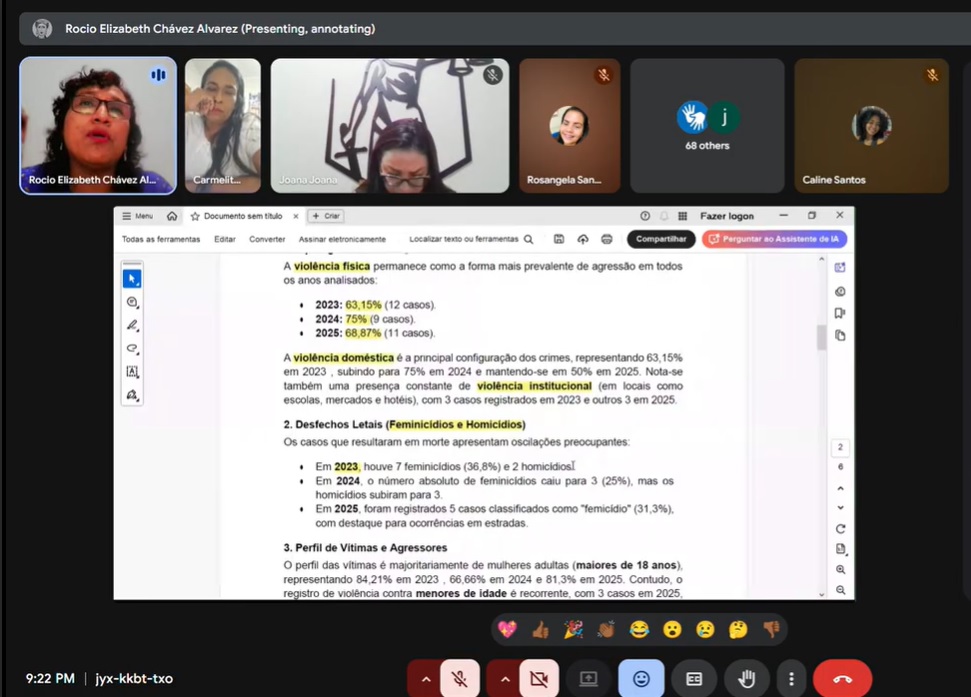
Task: Send the laughing face reaction
Action: click(x=639, y=629)
